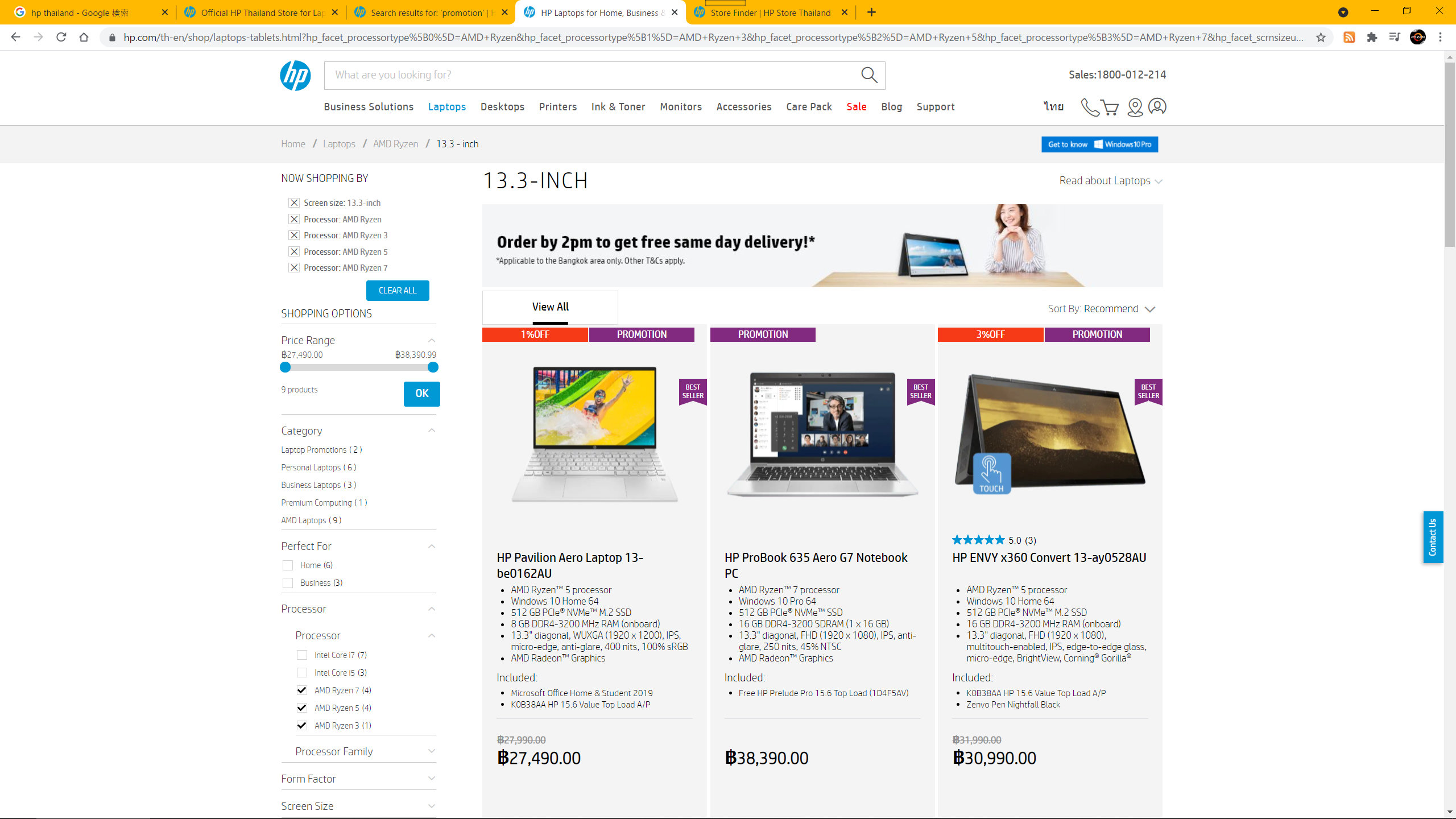Remove Processor AMD Ryzen filter
The width and height of the screenshot is (1456, 819).
294,220
